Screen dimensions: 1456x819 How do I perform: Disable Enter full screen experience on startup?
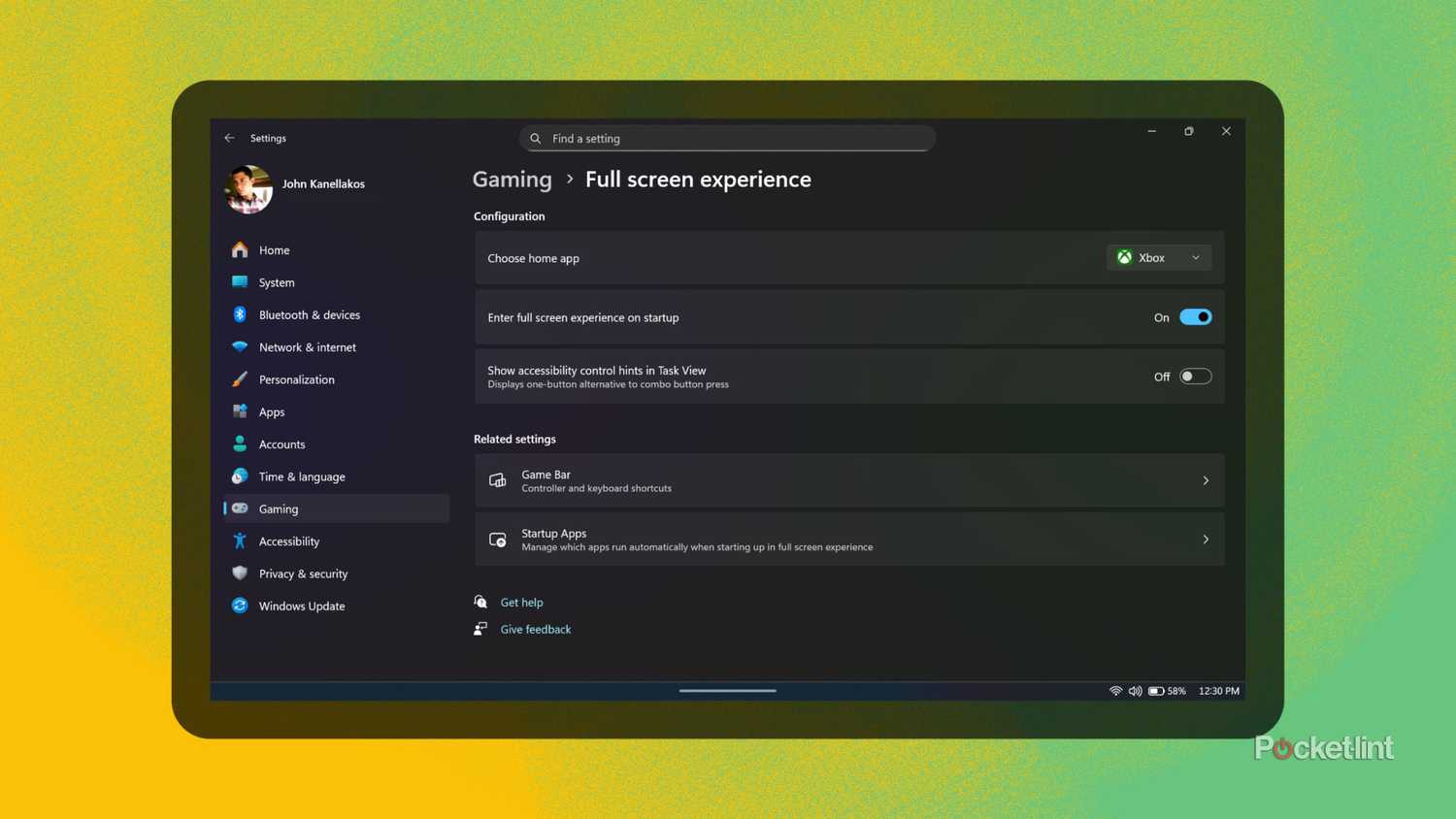[x=1196, y=316]
